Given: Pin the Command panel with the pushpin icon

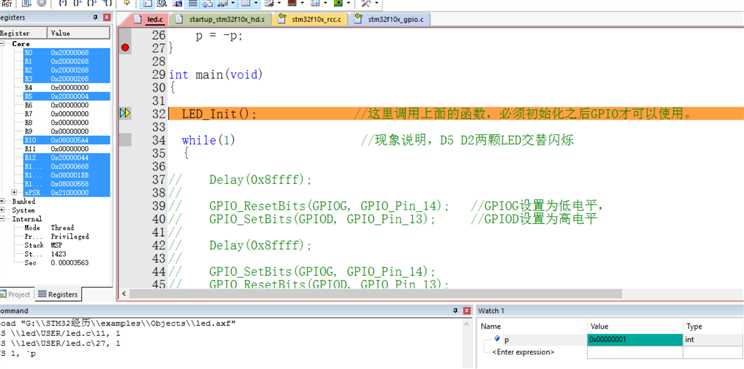Looking at the screenshot, I should click(x=456, y=311).
